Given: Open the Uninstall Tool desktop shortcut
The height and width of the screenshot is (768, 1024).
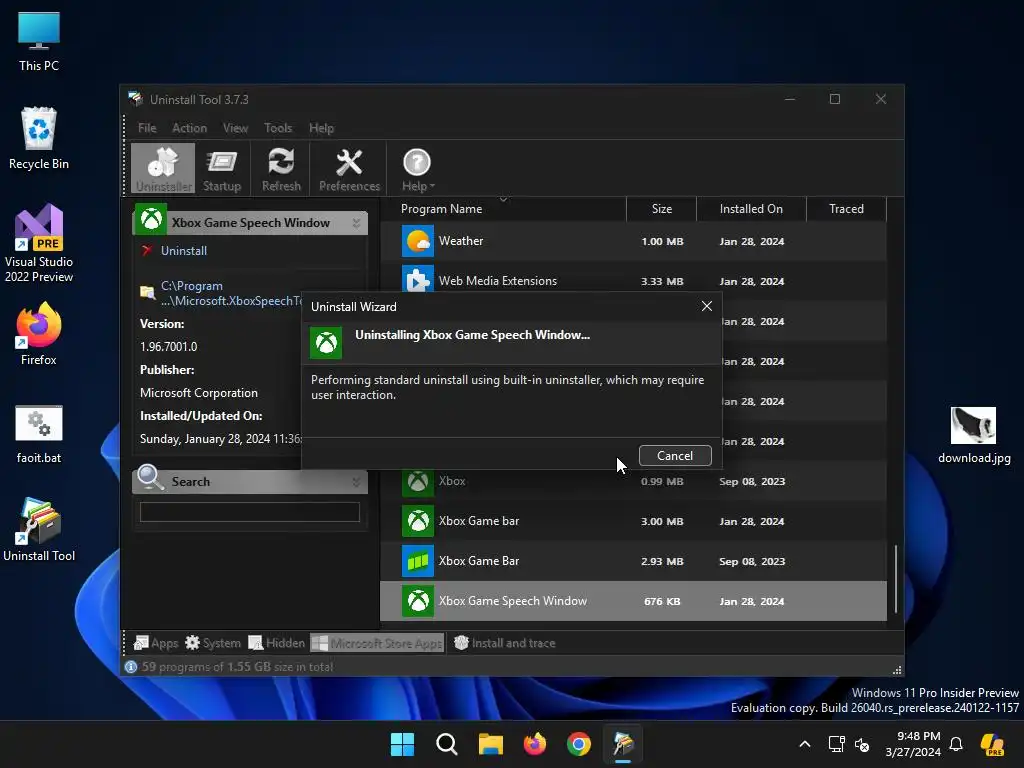Looking at the screenshot, I should [x=39, y=530].
